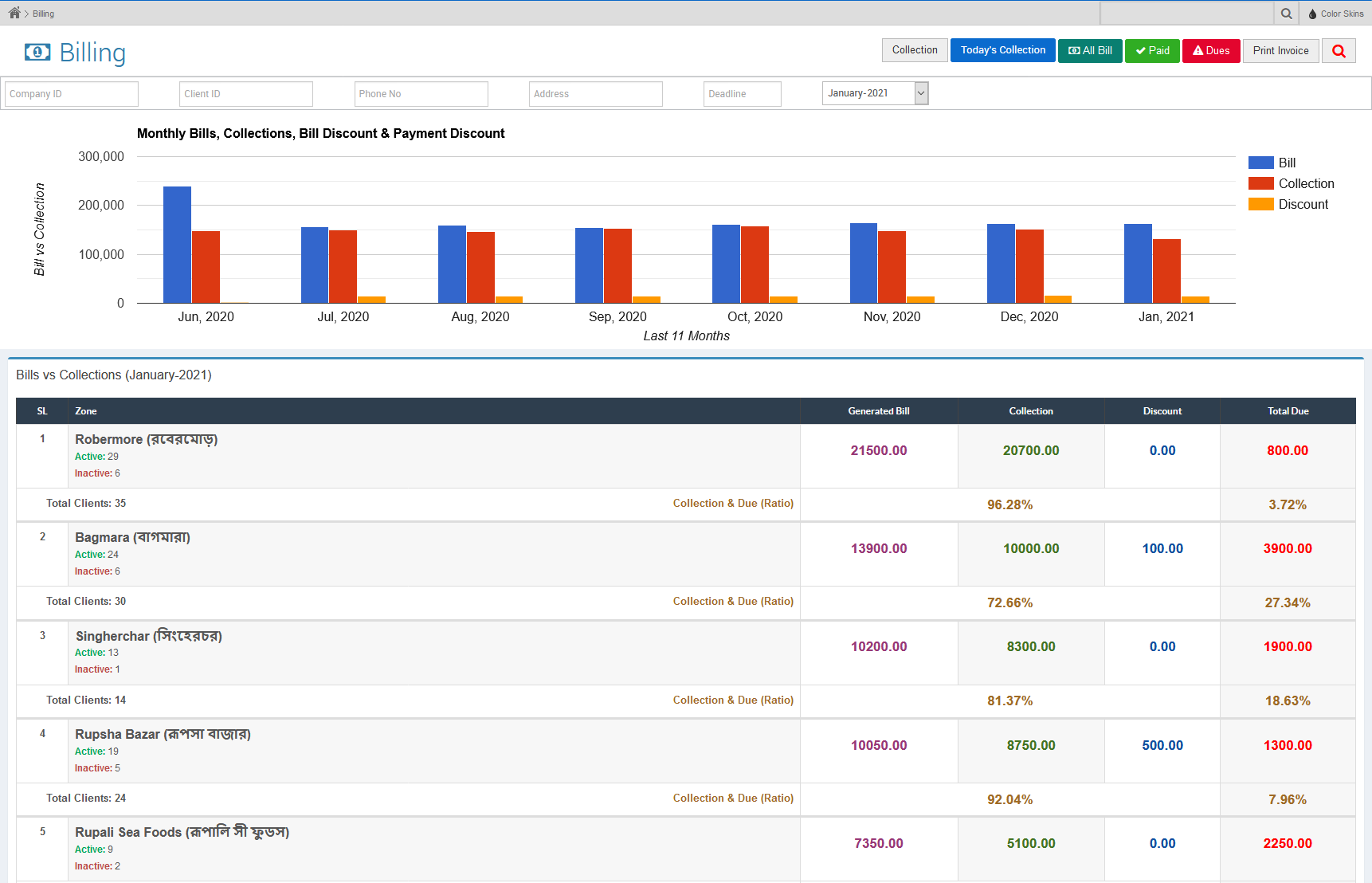Click Today's Collection button

click(x=1002, y=50)
